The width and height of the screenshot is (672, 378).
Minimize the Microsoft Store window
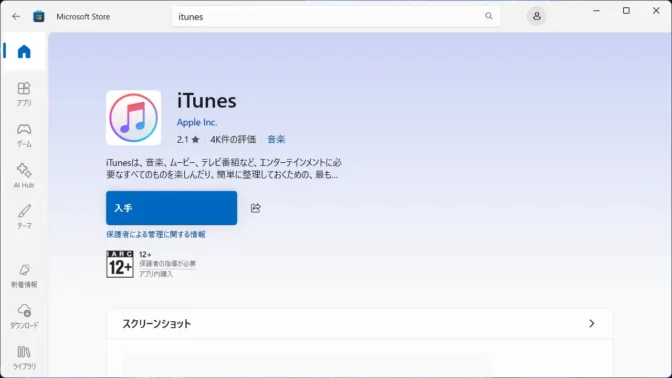click(x=596, y=11)
